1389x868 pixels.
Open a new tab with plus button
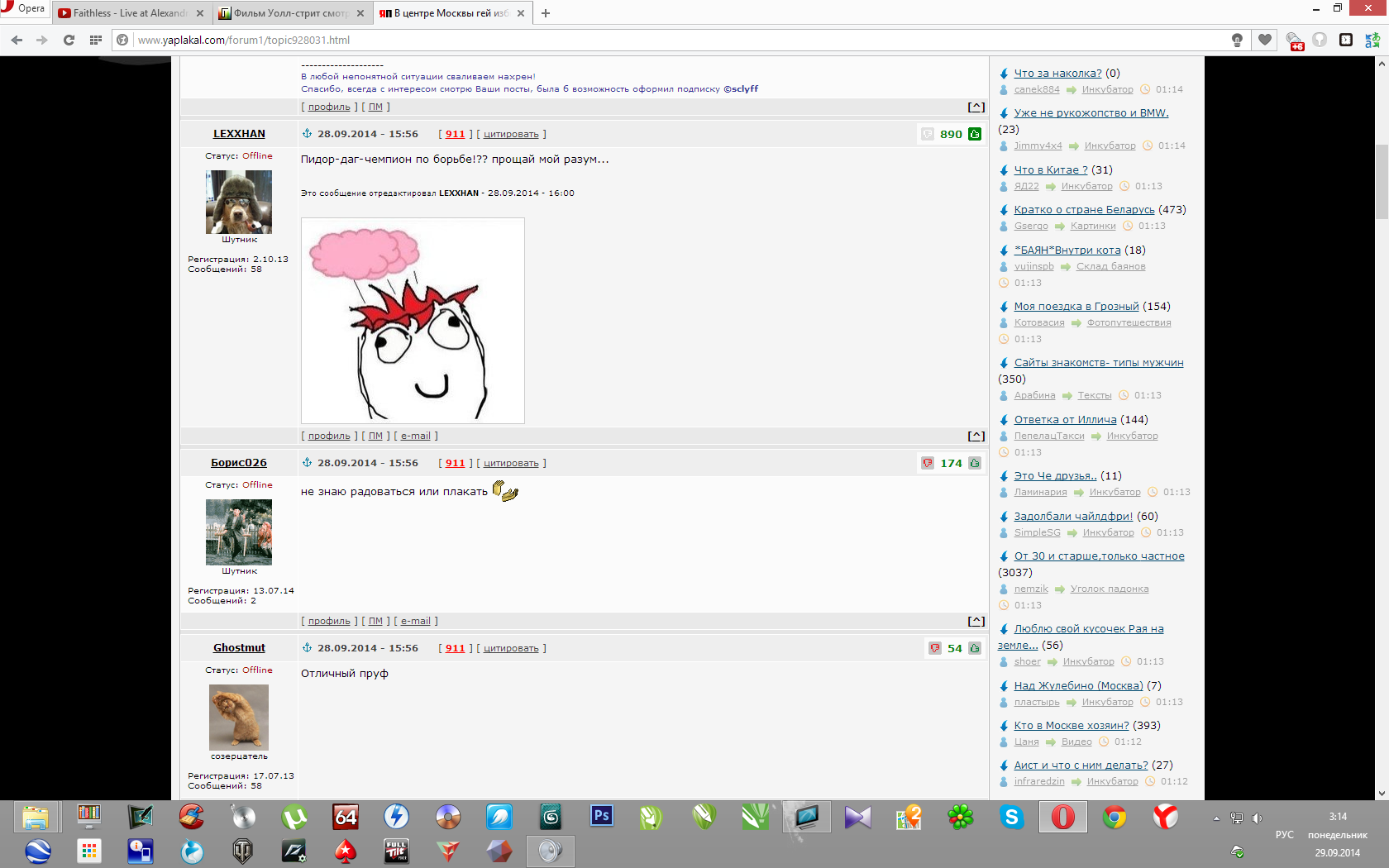[546, 13]
